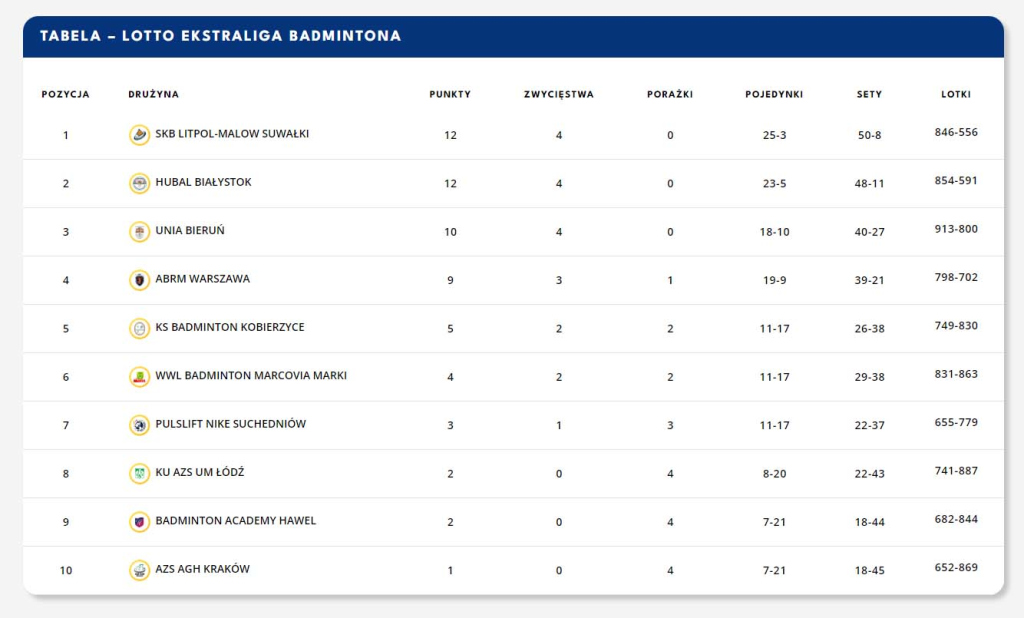Viewport: 1024px width, 618px height.
Task: Click the Punkty column header
Action: tap(450, 95)
